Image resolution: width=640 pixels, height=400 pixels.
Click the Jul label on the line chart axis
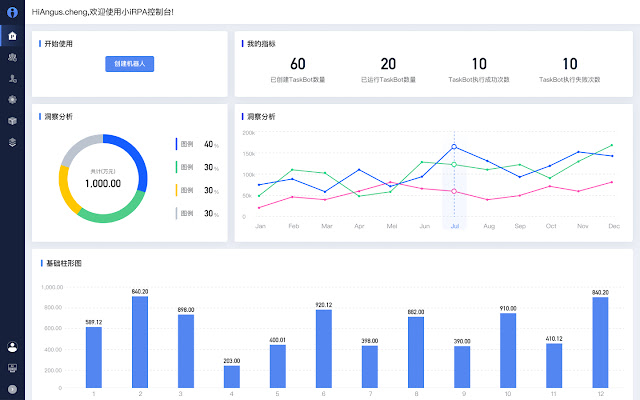[455, 226]
